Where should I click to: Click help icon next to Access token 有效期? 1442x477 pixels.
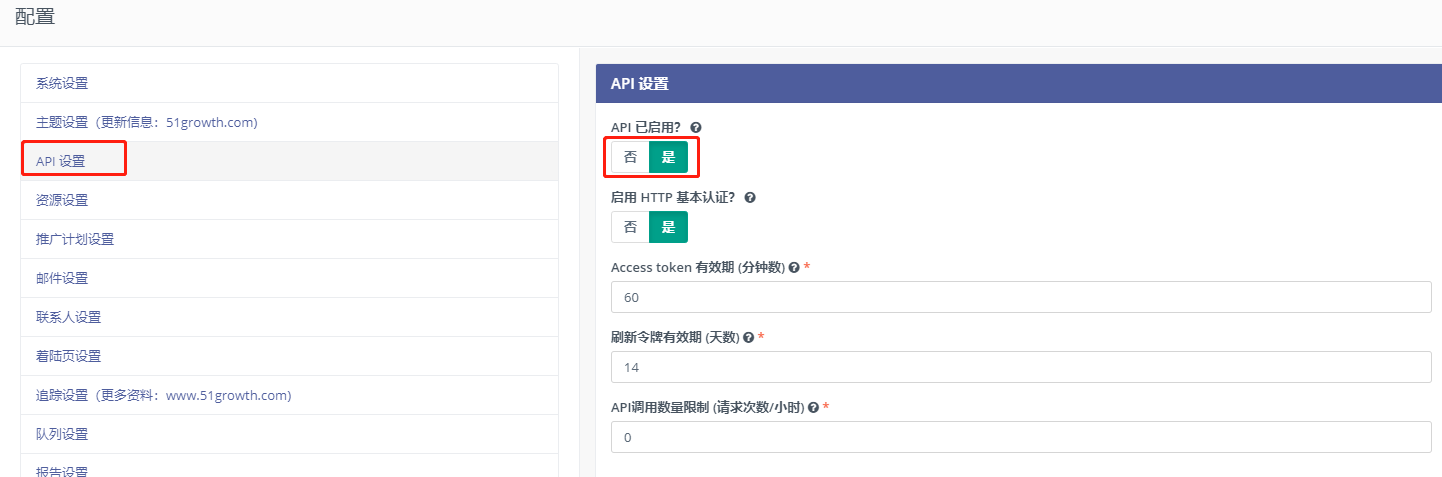[x=794, y=268]
